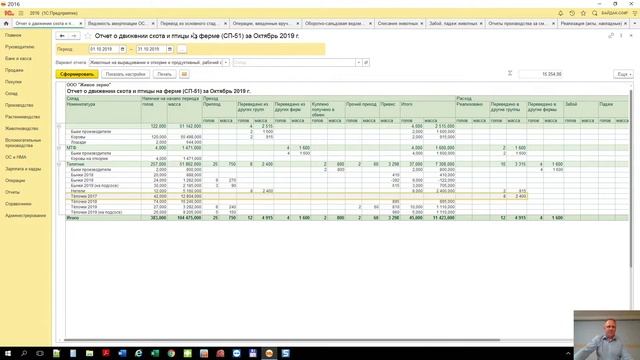Open 'Животноводство' section in sidebar
This screenshot has width=640, height=360.
tap(22, 129)
